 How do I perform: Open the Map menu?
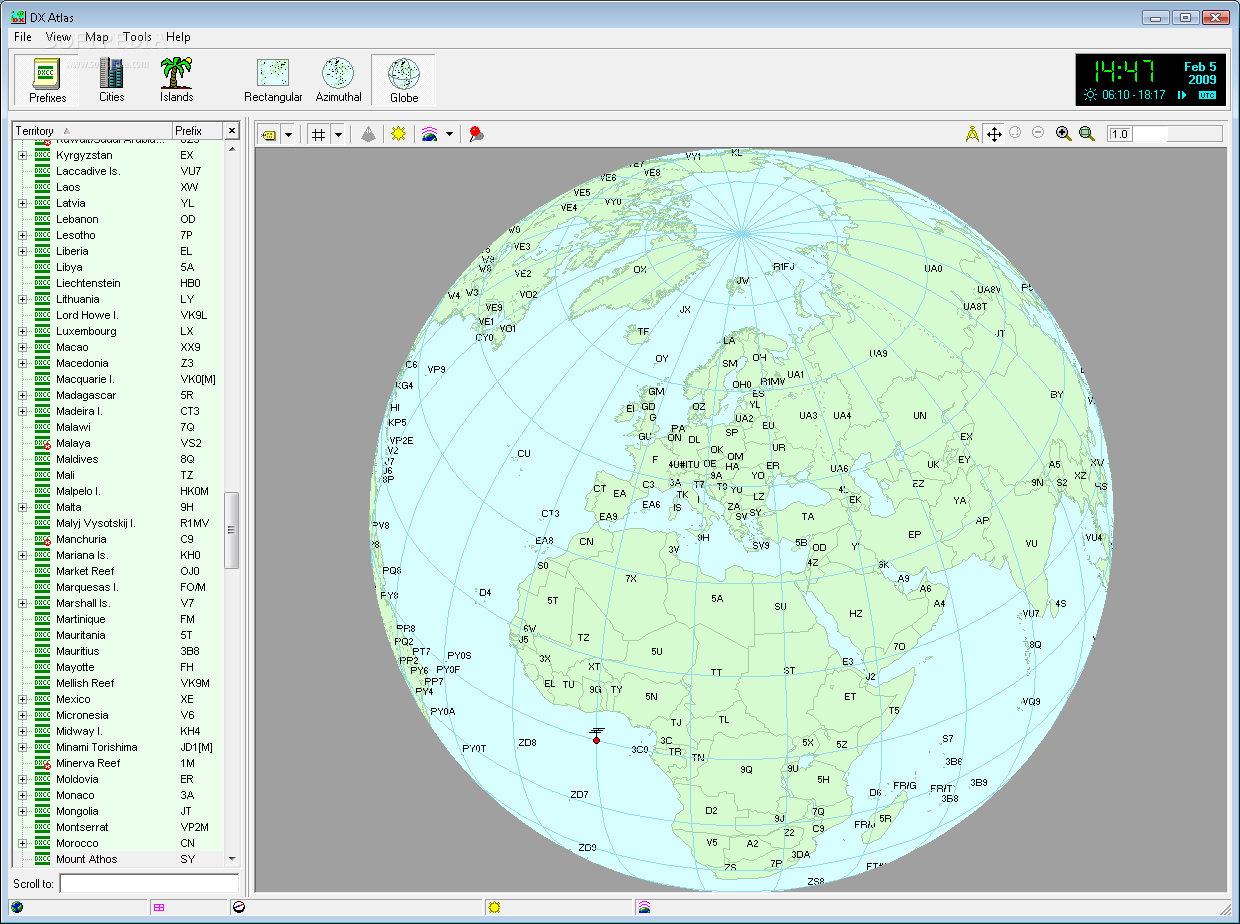(97, 37)
